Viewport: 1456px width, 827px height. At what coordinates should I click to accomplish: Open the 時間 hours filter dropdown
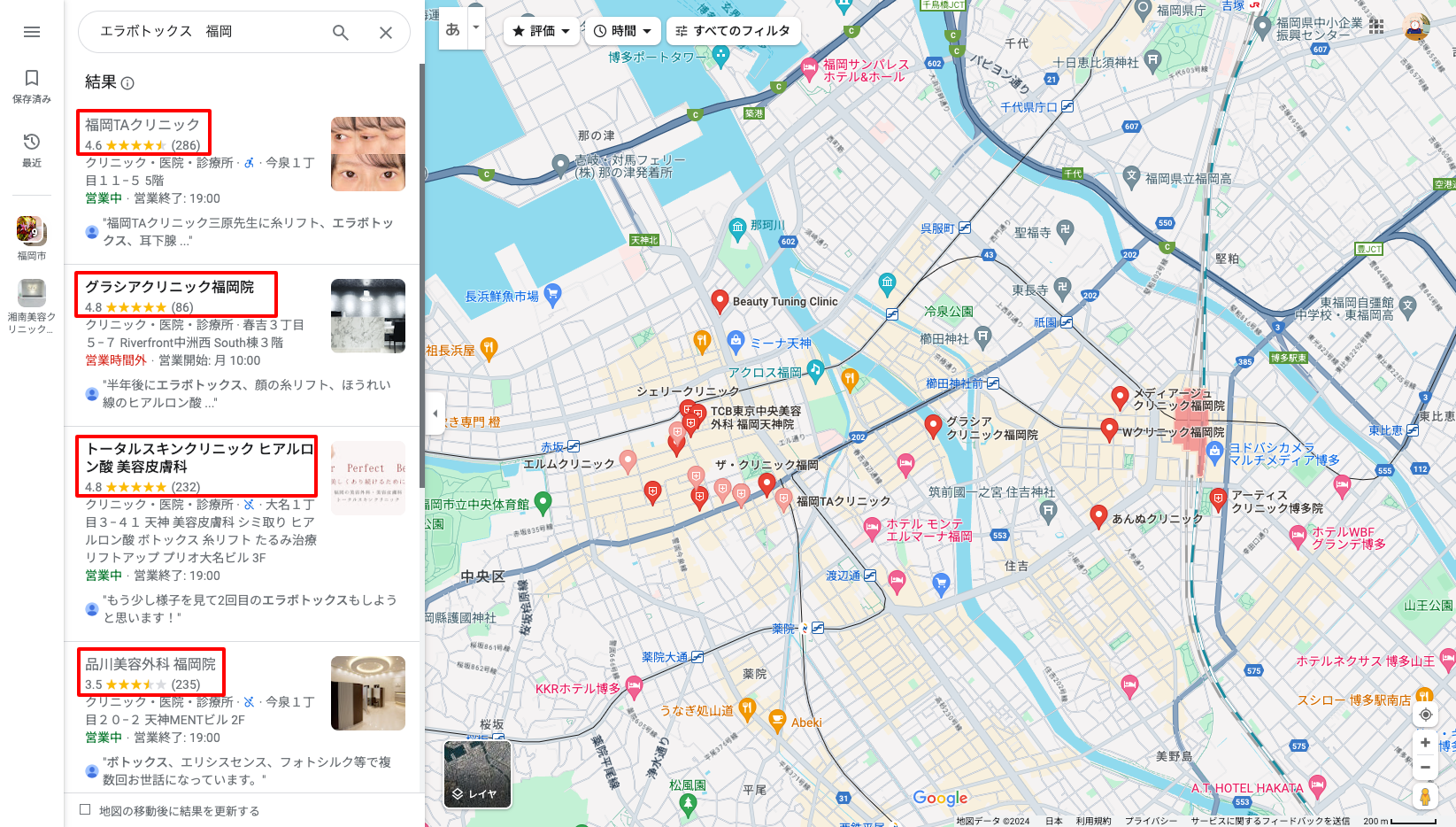622,31
